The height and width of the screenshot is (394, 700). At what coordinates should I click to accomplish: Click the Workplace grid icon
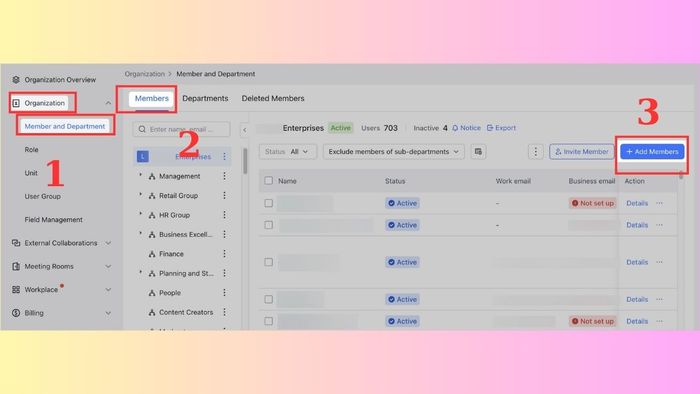pos(16,289)
